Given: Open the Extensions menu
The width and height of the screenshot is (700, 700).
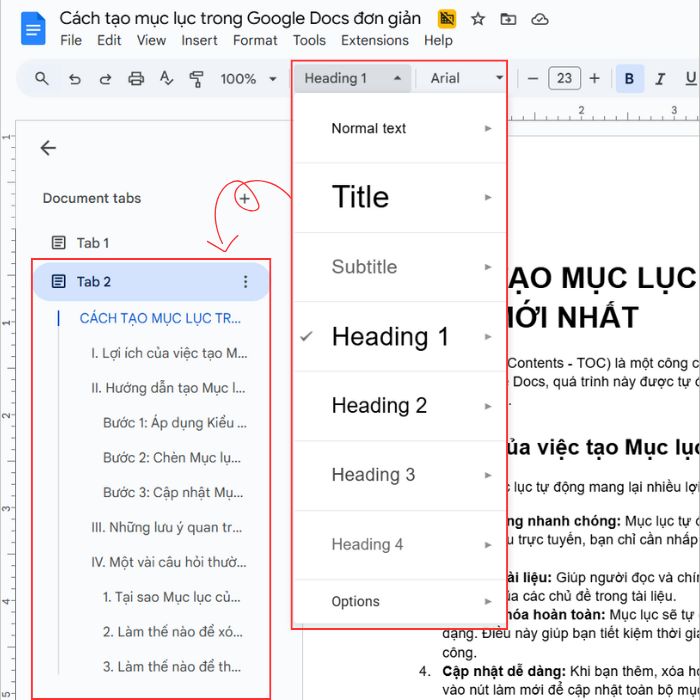Looking at the screenshot, I should tap(375, 41).
